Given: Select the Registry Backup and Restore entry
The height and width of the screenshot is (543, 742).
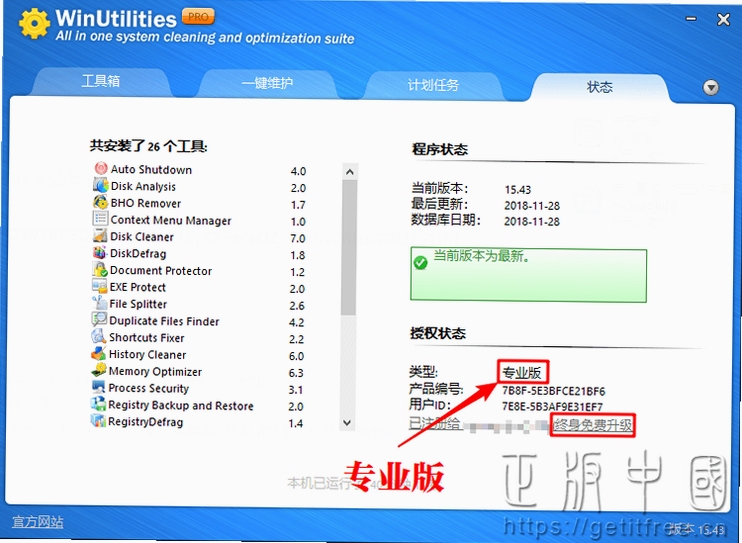Looking at the screenshot, I should 197,406.
